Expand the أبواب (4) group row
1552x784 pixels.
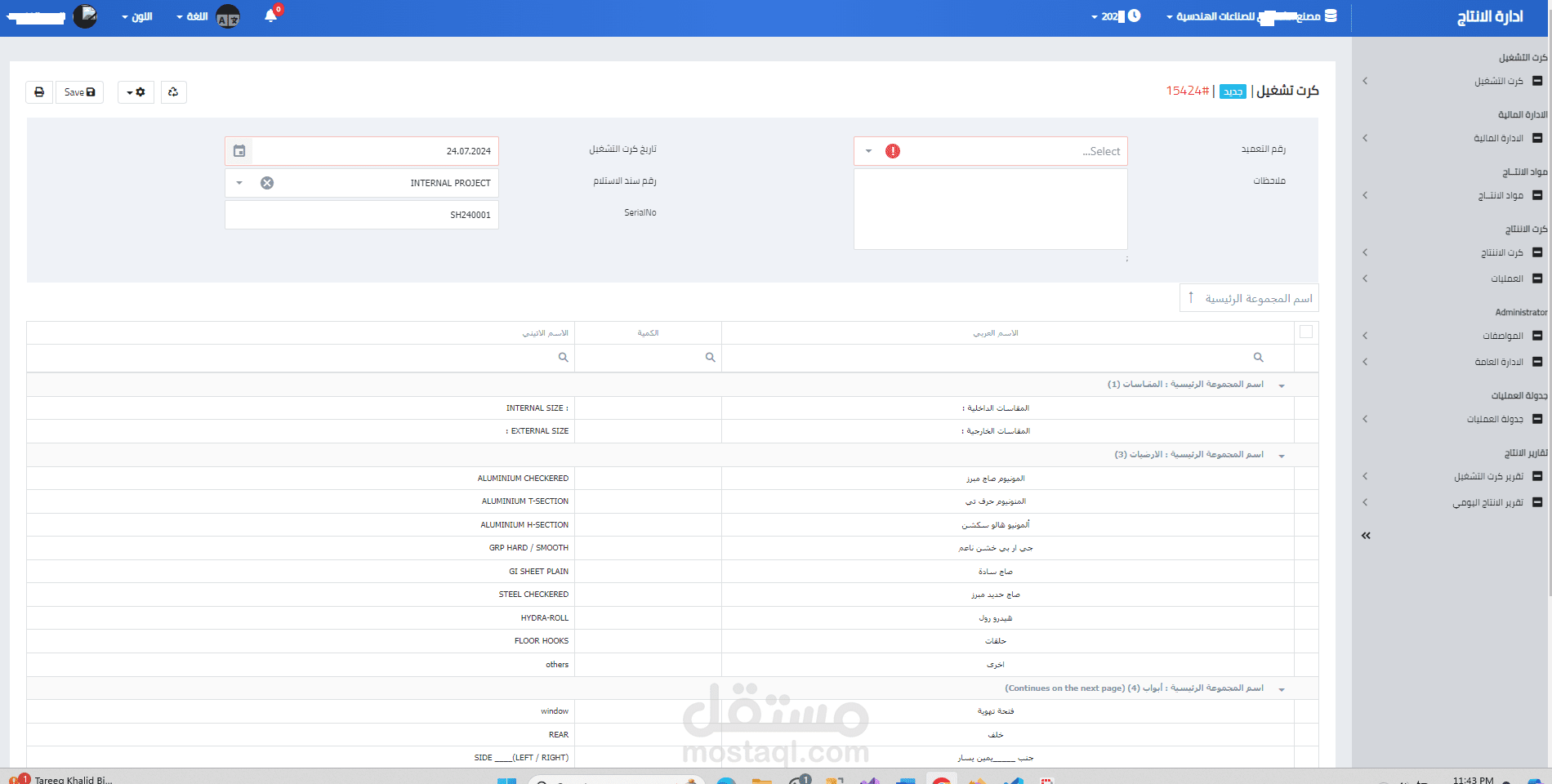coord(1282,688)
